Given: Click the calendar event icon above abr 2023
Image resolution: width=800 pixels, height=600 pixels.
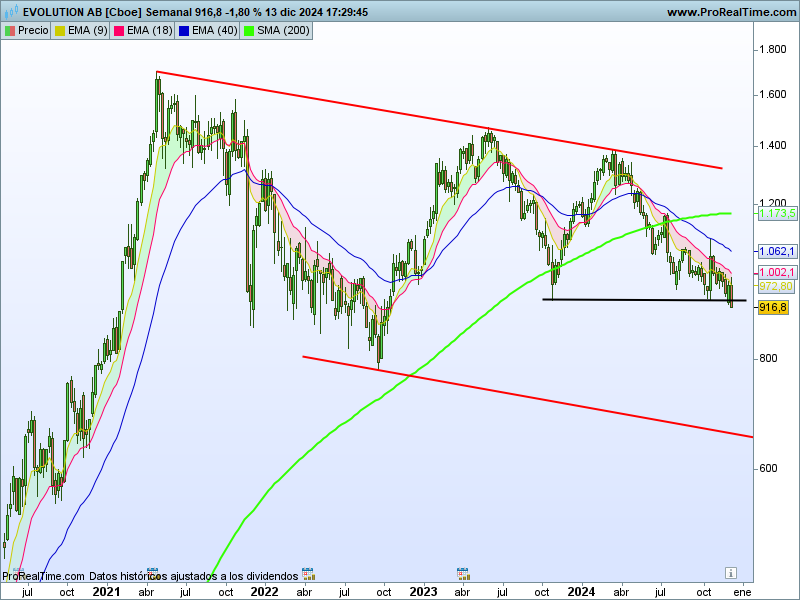Looking at the screenshot, I should pos(463,573).
